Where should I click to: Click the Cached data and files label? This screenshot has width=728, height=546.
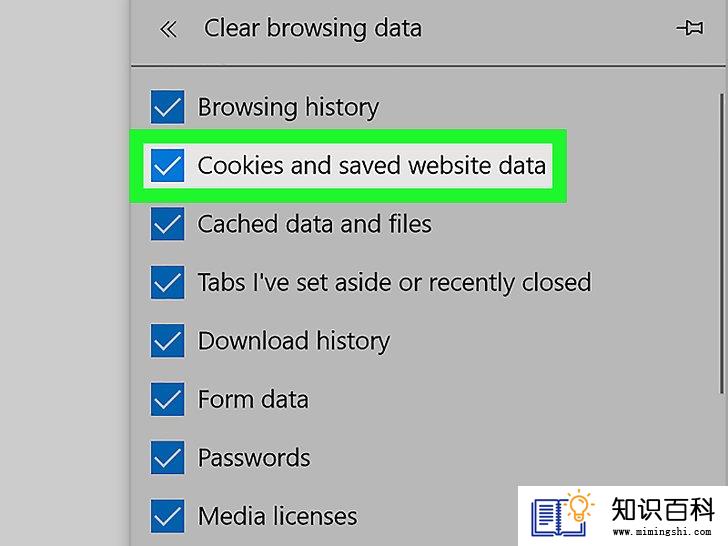pyautogui.click(x=315, y=224)
